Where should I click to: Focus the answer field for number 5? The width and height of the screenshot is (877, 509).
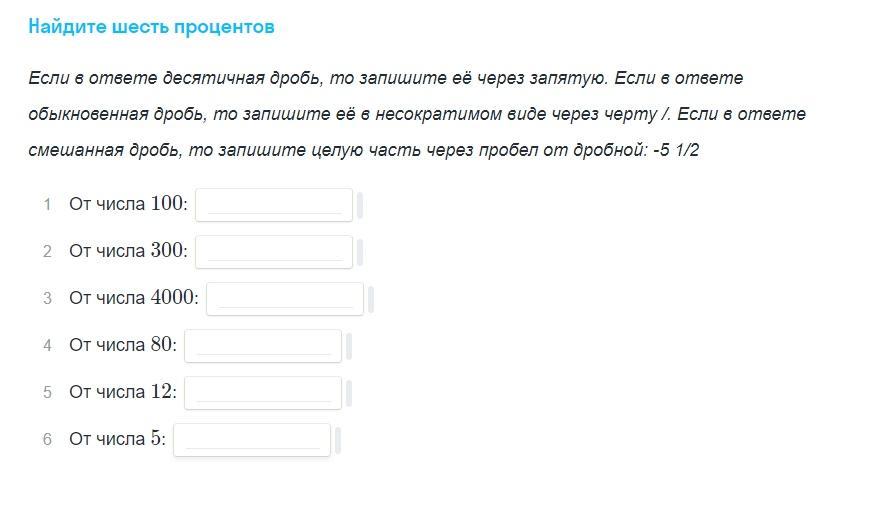pos(252,440)
